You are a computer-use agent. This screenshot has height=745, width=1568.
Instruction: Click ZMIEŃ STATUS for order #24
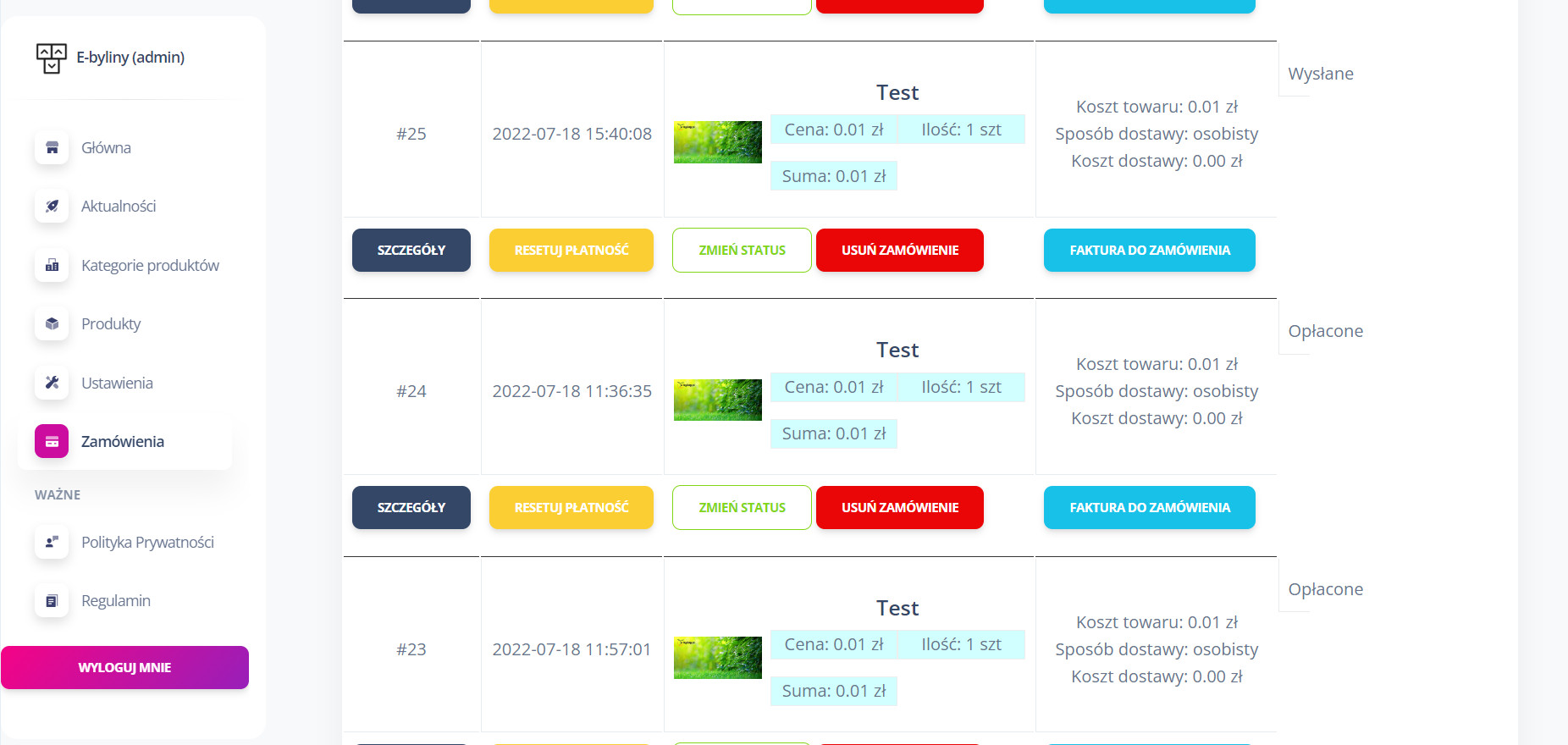742,507
